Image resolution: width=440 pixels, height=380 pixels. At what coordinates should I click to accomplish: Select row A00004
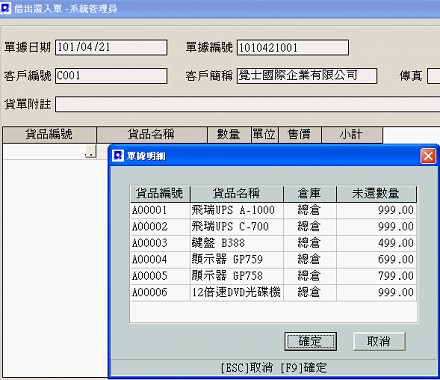(273, 260)
